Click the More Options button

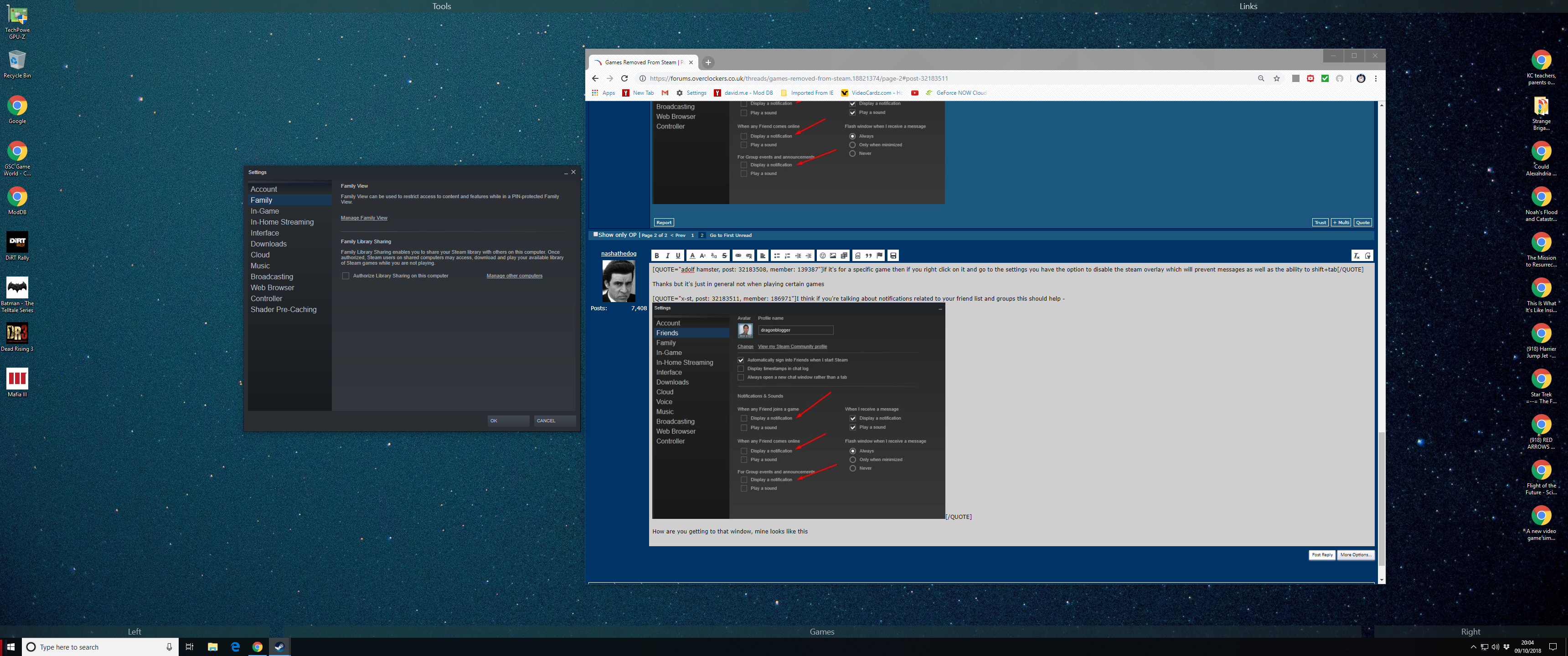pos(1356,555)
